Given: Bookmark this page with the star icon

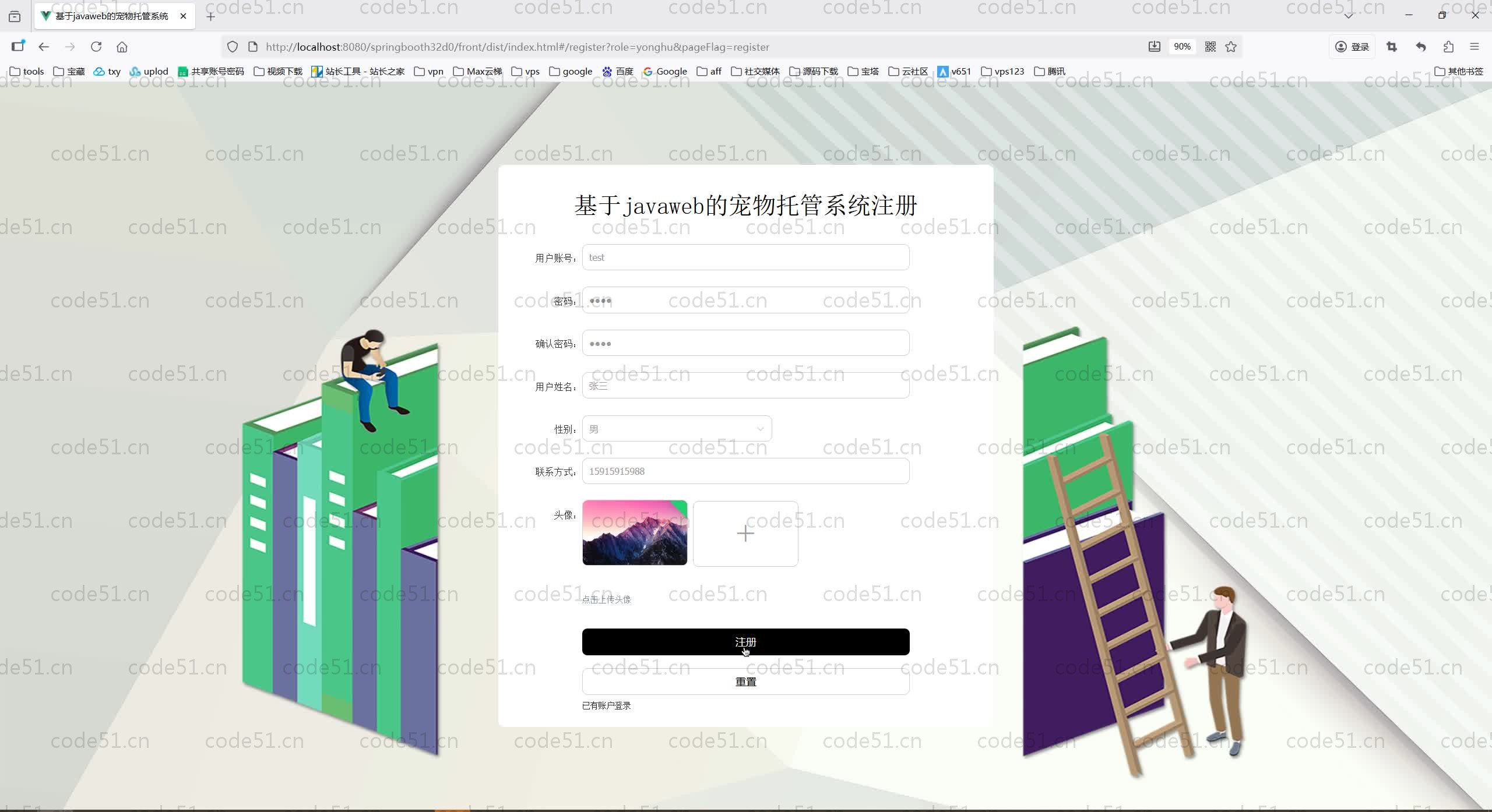Looking at the screenshot, I should [1231, 47].
